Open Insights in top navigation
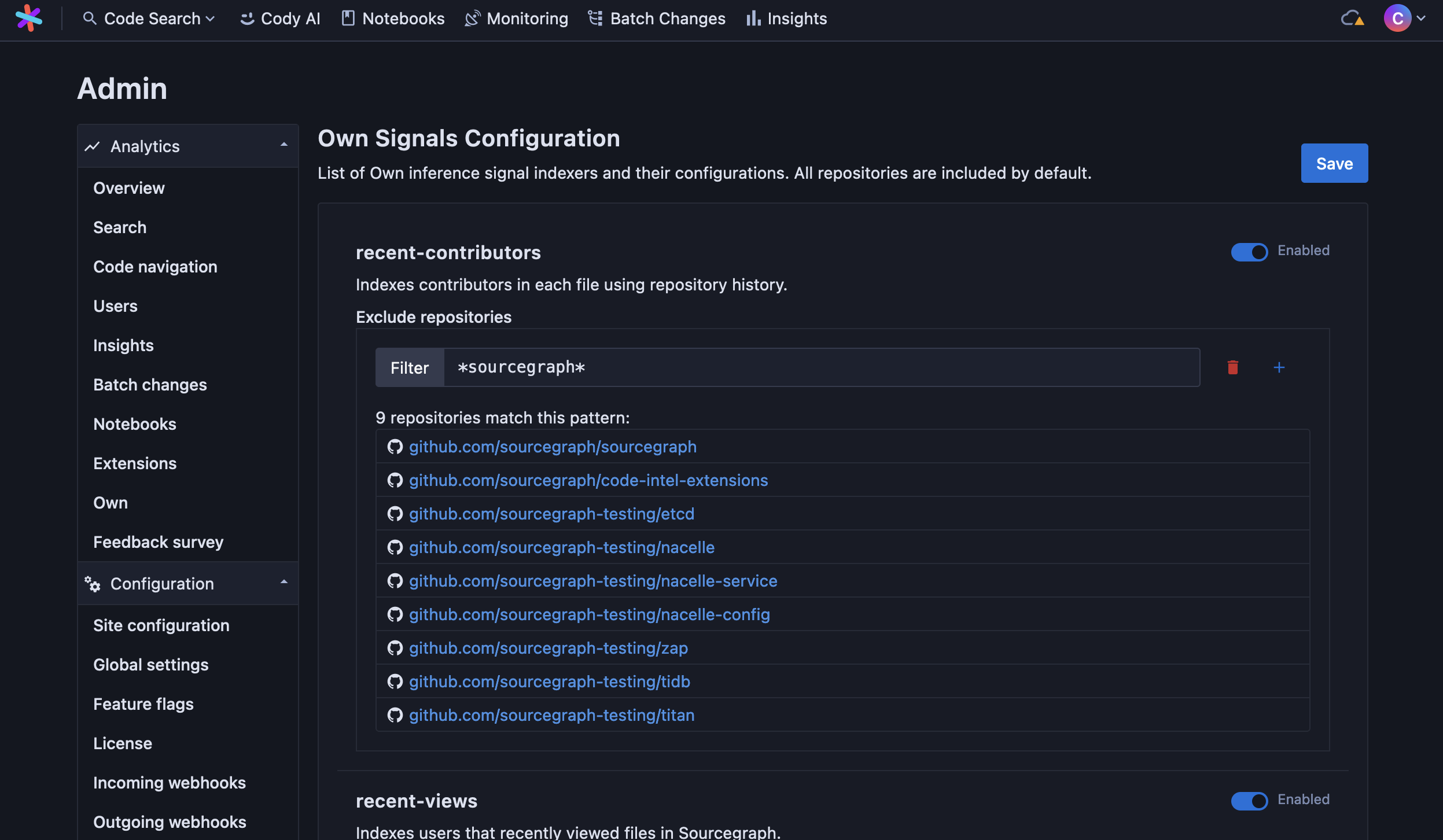This screenshot has height=840, width=1443. pyautogui.click(x=787, y=19)
